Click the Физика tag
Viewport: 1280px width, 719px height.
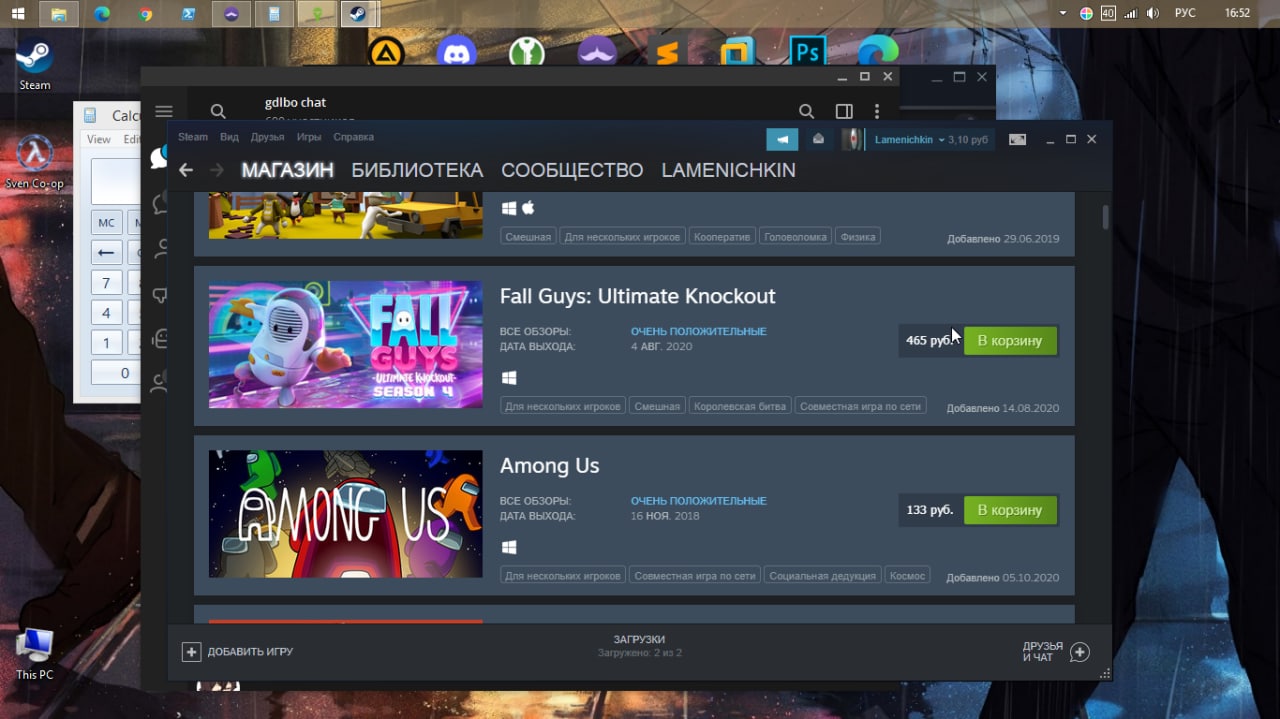[x=858, y=237]
